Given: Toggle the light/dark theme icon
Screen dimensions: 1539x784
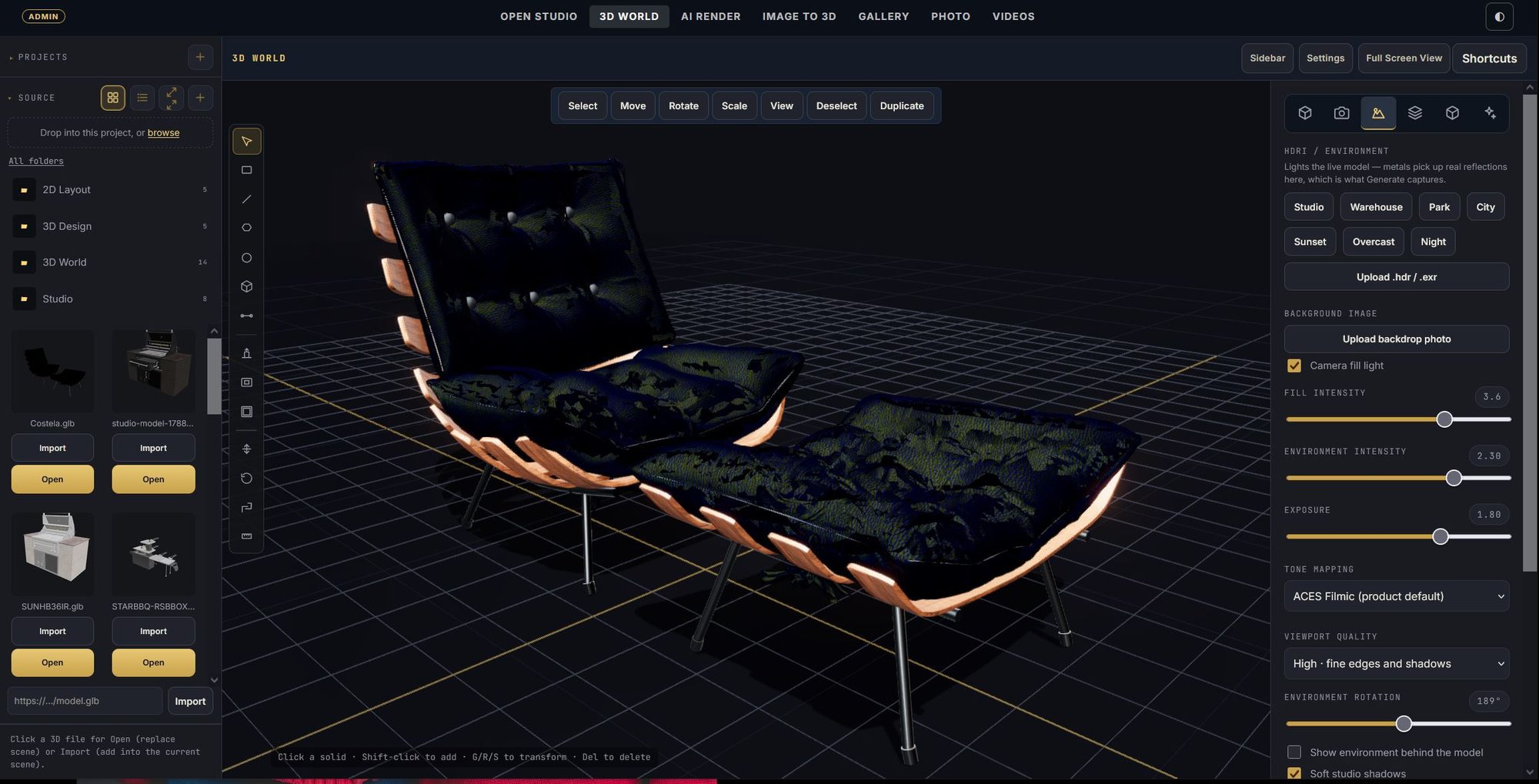Looking at the screenshot, I should coord(1499,16).
